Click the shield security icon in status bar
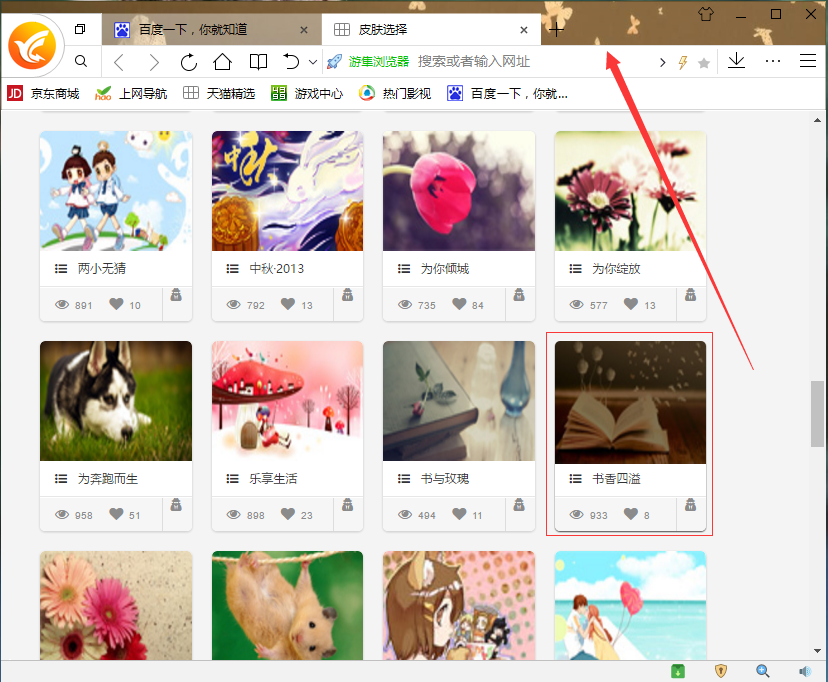The width and height of the screenshot is (828, 682). pos(721,671)
